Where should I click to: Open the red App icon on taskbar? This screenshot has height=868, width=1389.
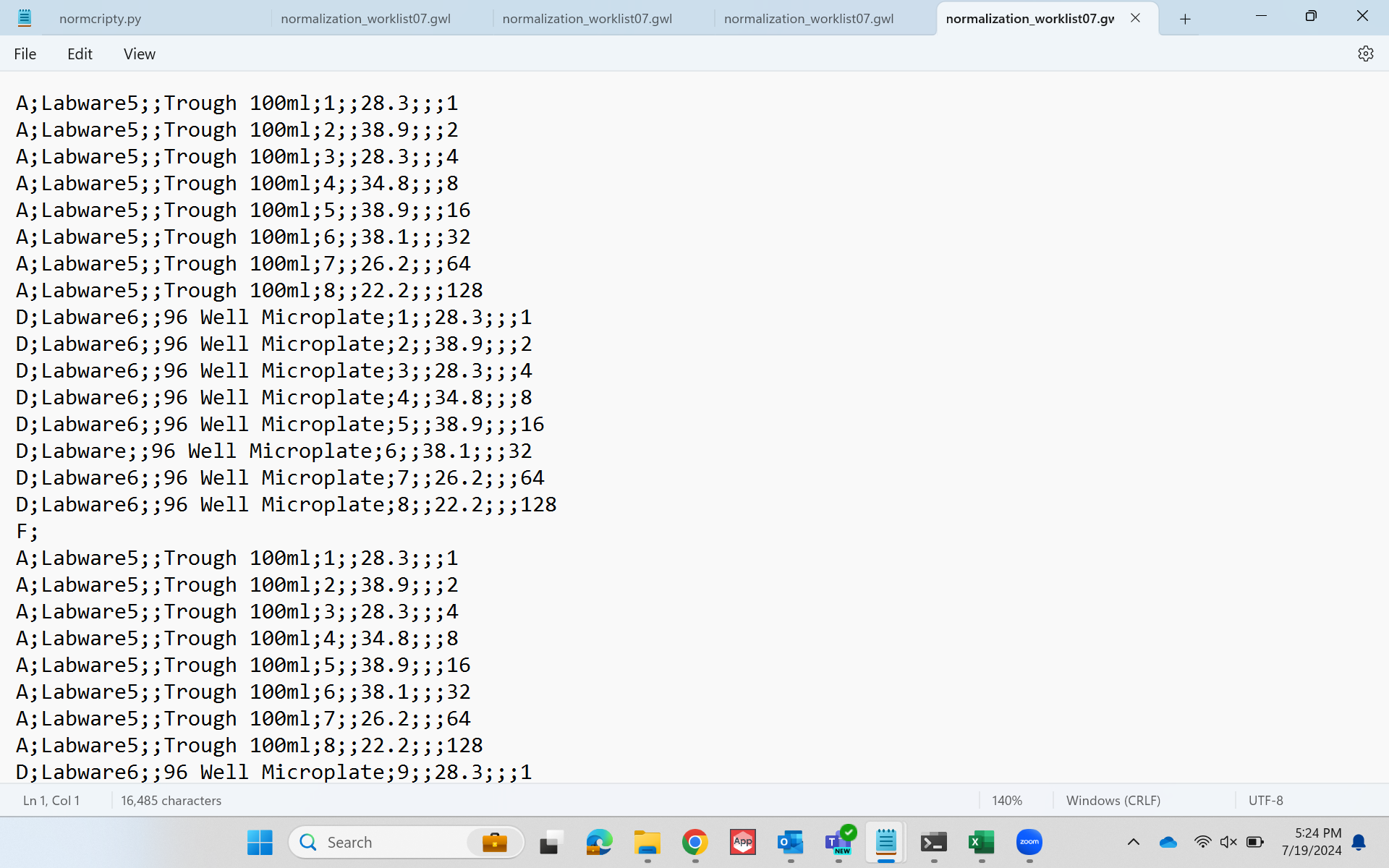click(742, 842)
